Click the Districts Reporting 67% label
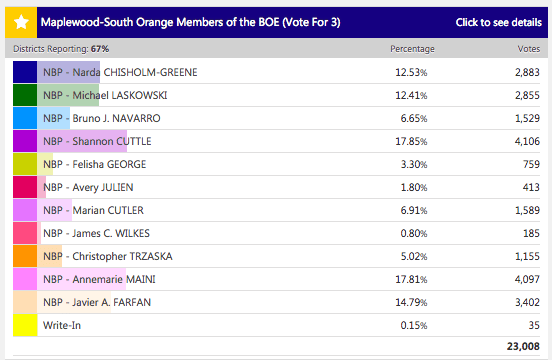 point(61,49)
